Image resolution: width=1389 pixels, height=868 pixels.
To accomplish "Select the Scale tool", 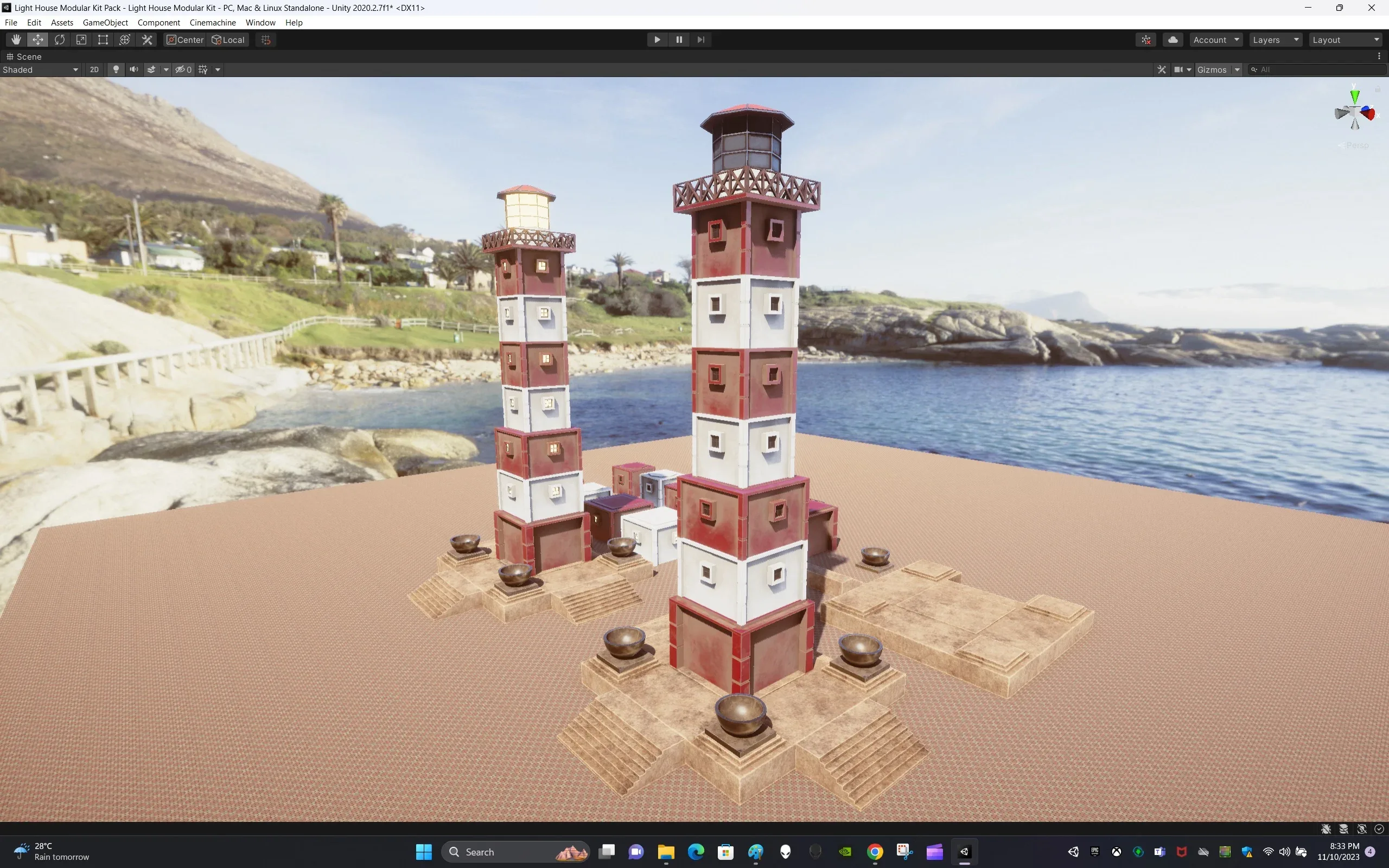I will pyautogui.click(x=81, y=39).
